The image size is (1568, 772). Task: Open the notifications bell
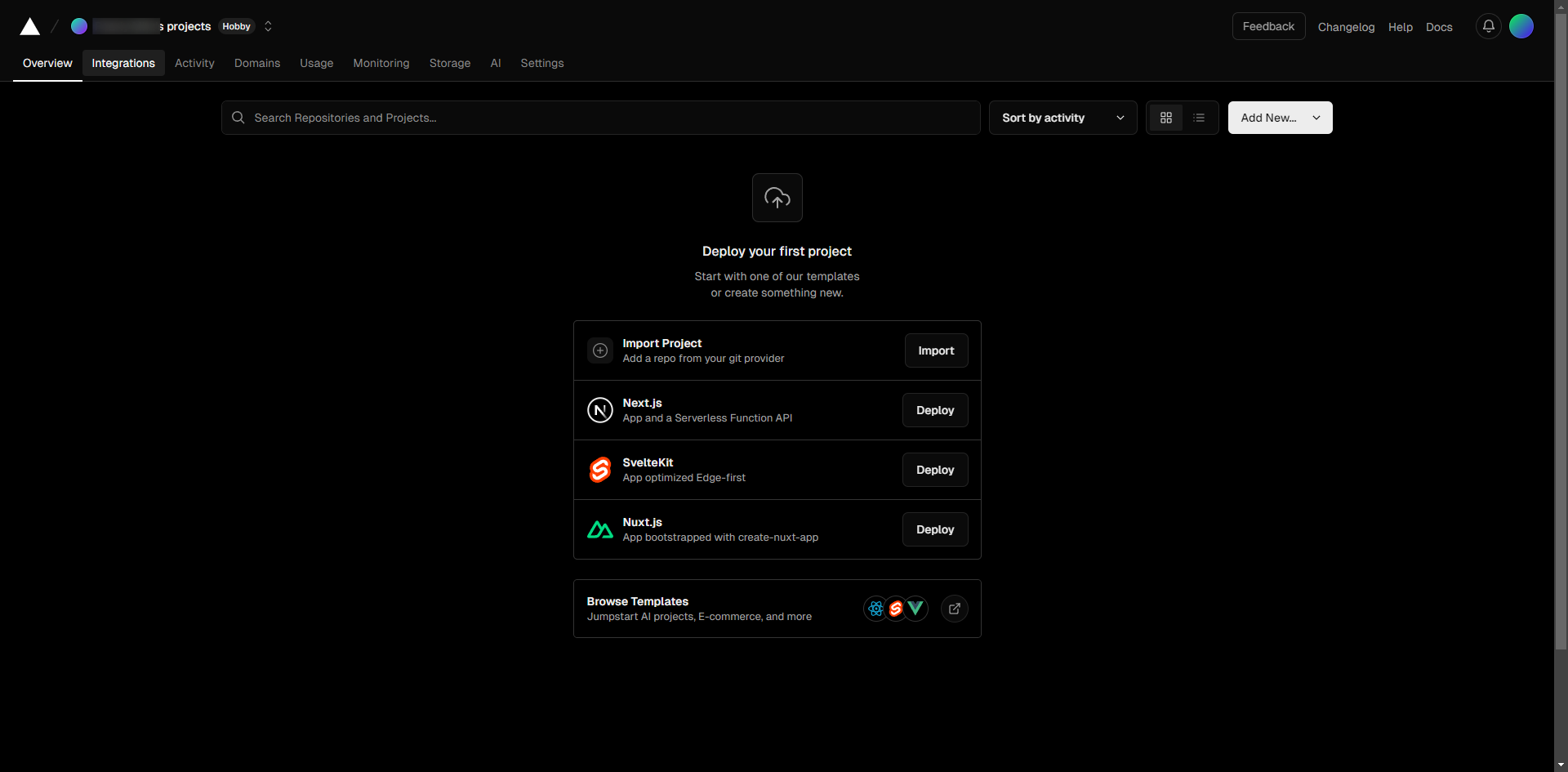(1489, 26)
